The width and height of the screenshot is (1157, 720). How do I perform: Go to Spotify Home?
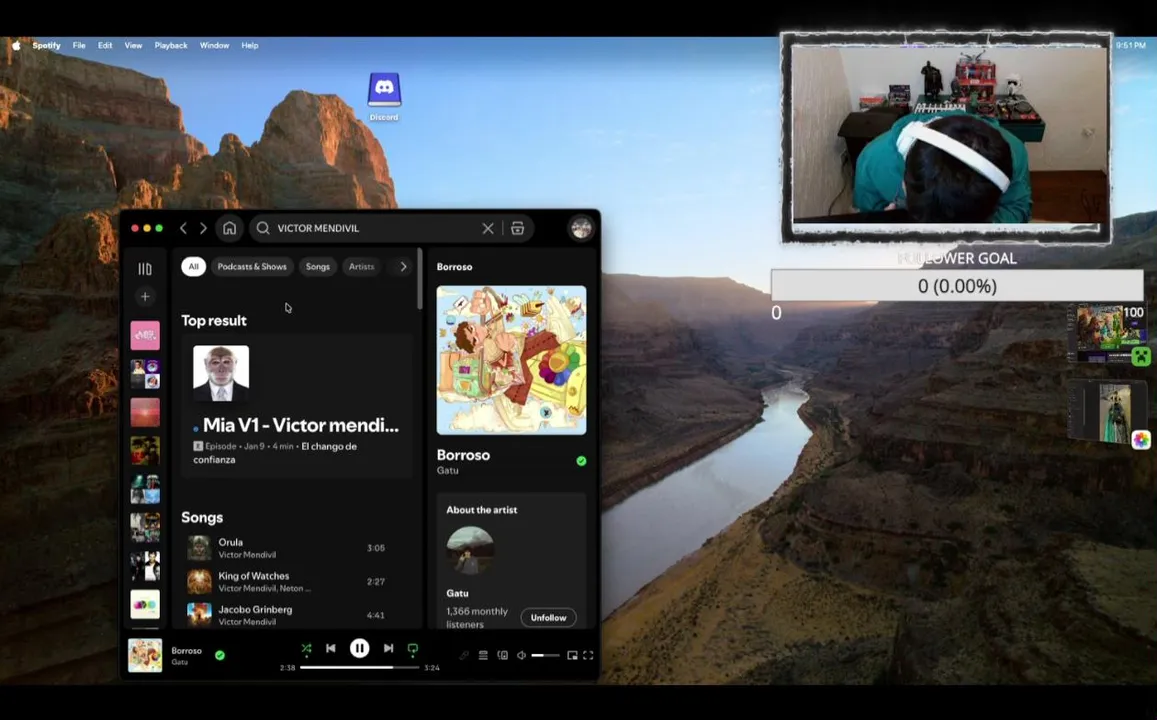pyautogui.click(x=229, y=228)
